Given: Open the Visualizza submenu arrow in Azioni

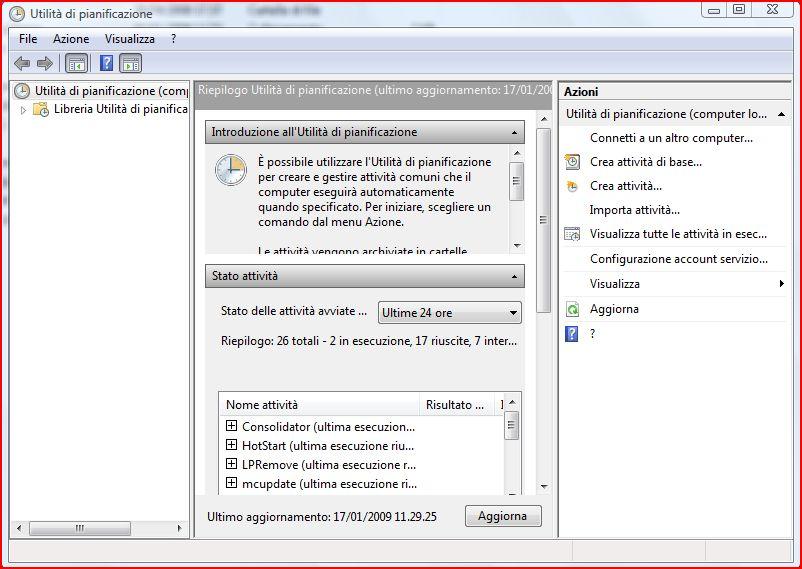Looking at the screenshot, I should pyautogui.click(x=782, y=283).
